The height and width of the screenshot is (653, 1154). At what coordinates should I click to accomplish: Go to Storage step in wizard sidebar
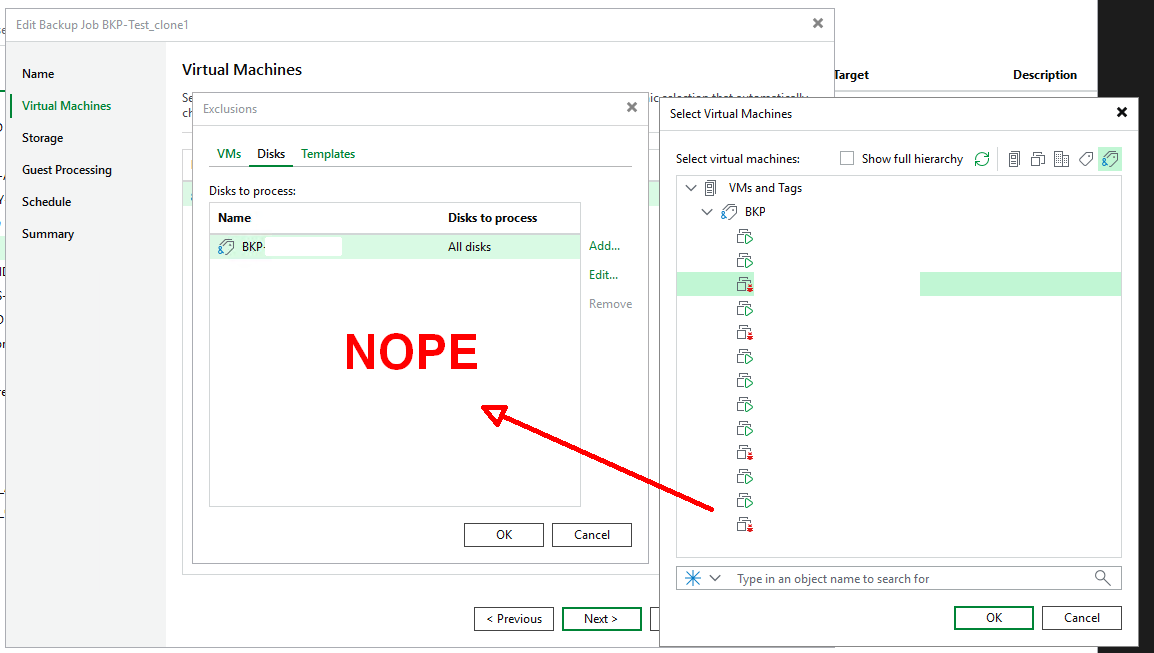[43, 138]
